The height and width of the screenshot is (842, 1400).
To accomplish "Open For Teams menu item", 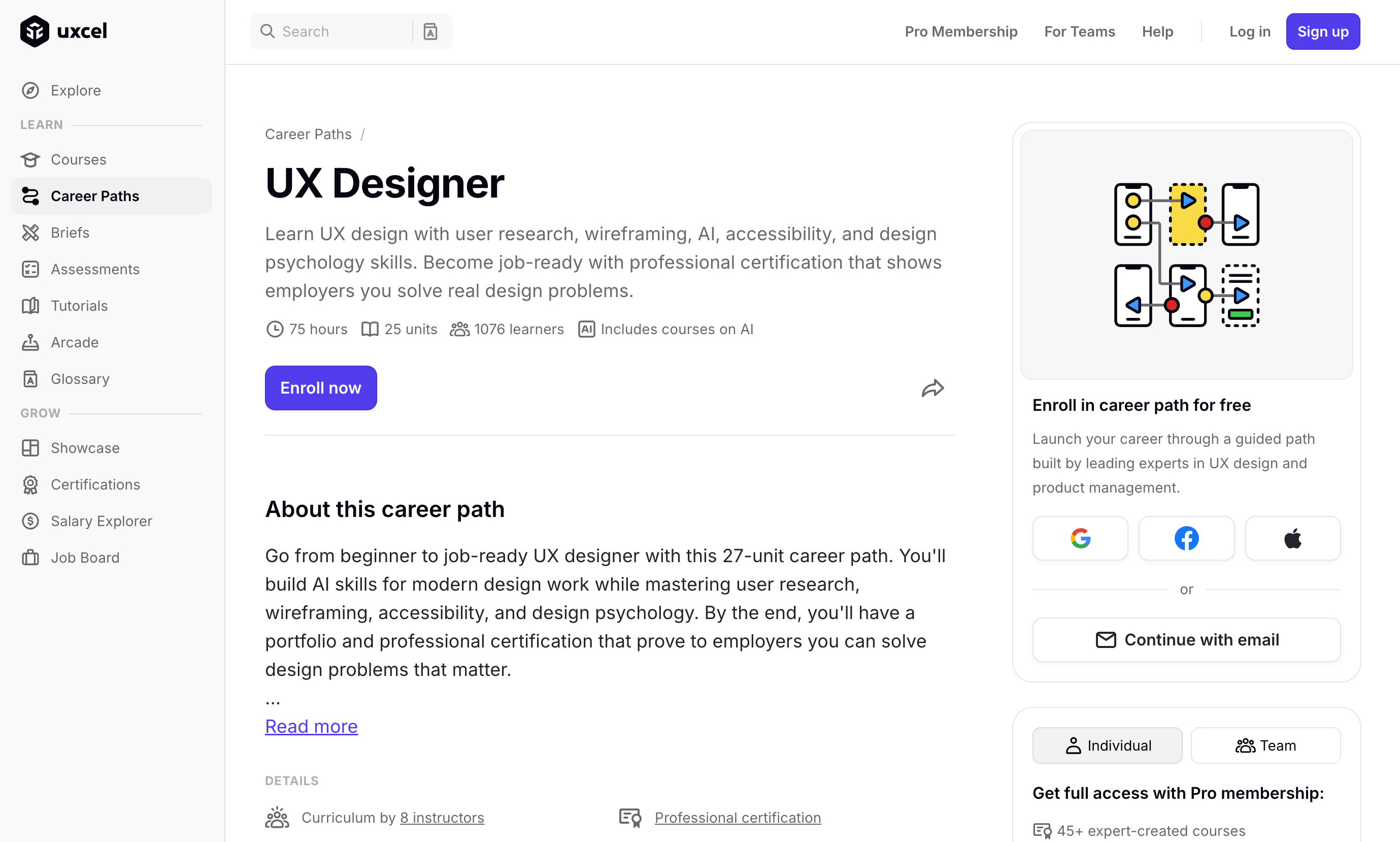I will tap(1079, 32).
